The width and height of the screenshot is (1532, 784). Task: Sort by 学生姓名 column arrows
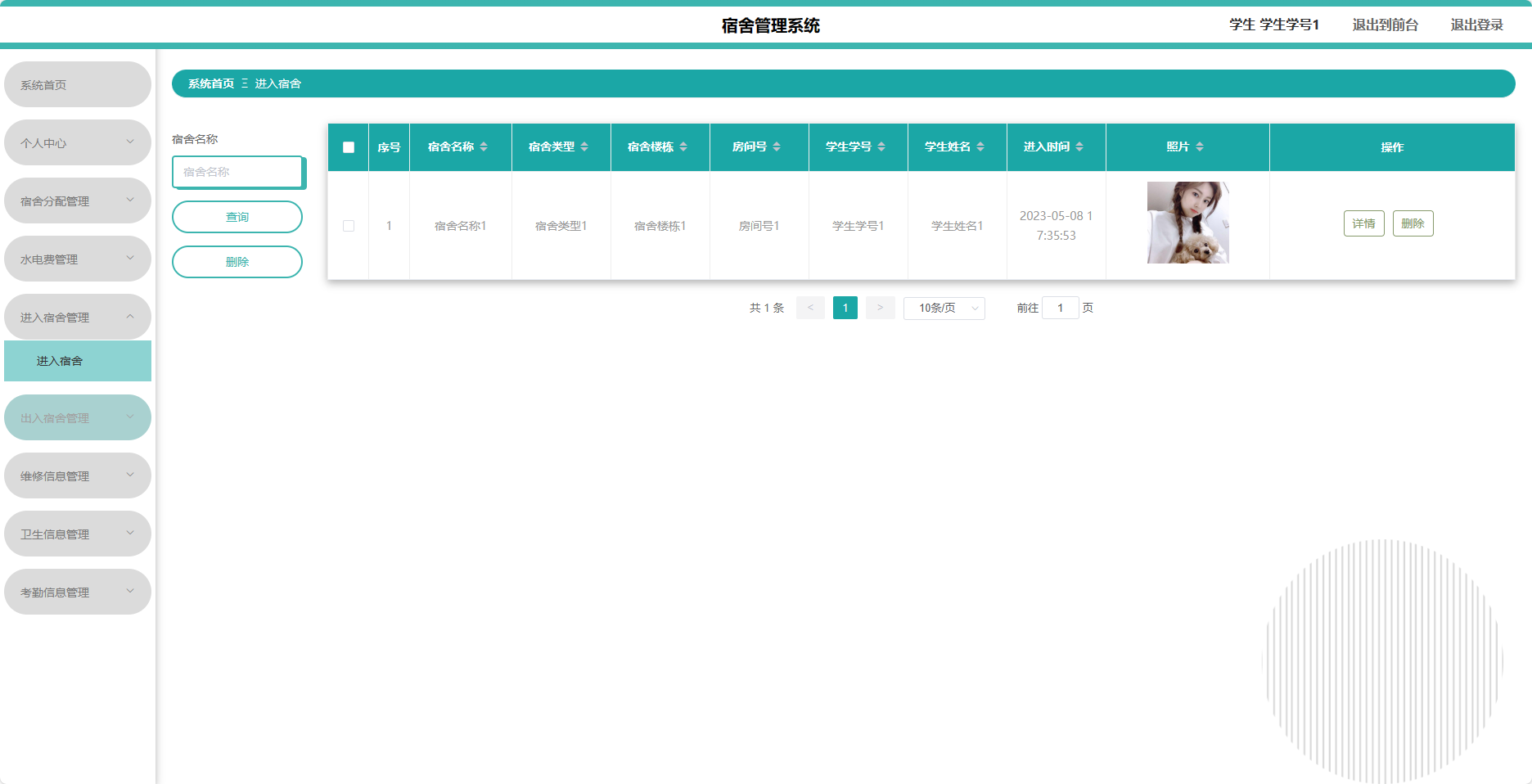(x=980, y=146)
